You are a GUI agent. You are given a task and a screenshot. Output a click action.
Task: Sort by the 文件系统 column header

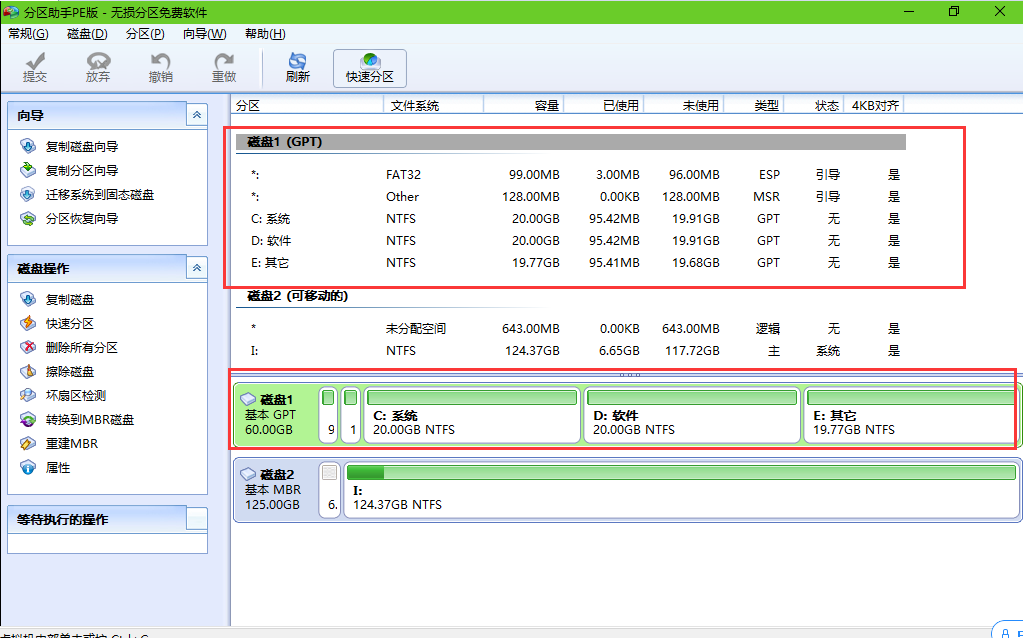[x=434, y=105]
